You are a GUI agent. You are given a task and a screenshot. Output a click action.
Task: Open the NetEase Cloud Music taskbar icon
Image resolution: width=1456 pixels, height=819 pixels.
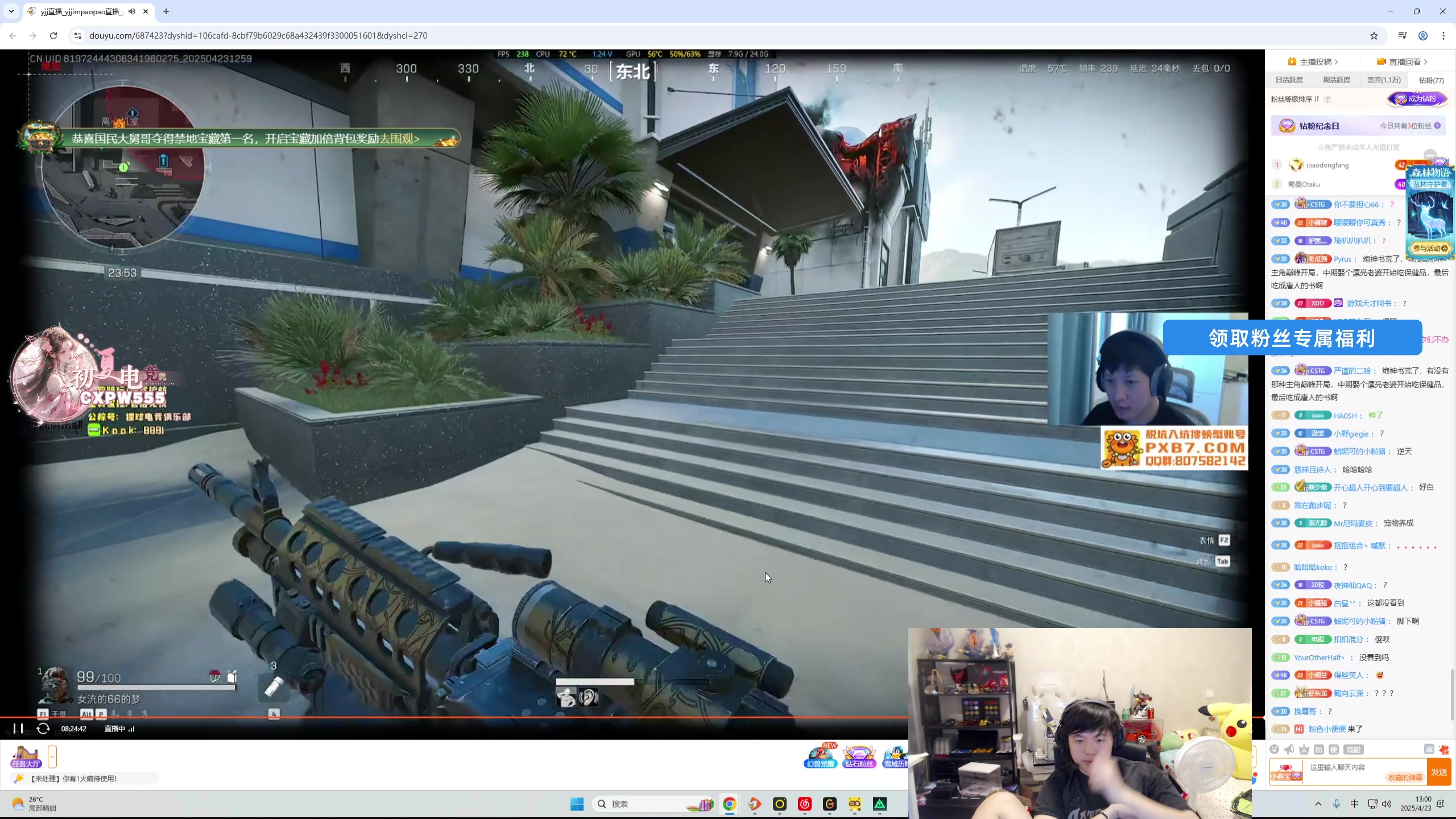point(804,804)
